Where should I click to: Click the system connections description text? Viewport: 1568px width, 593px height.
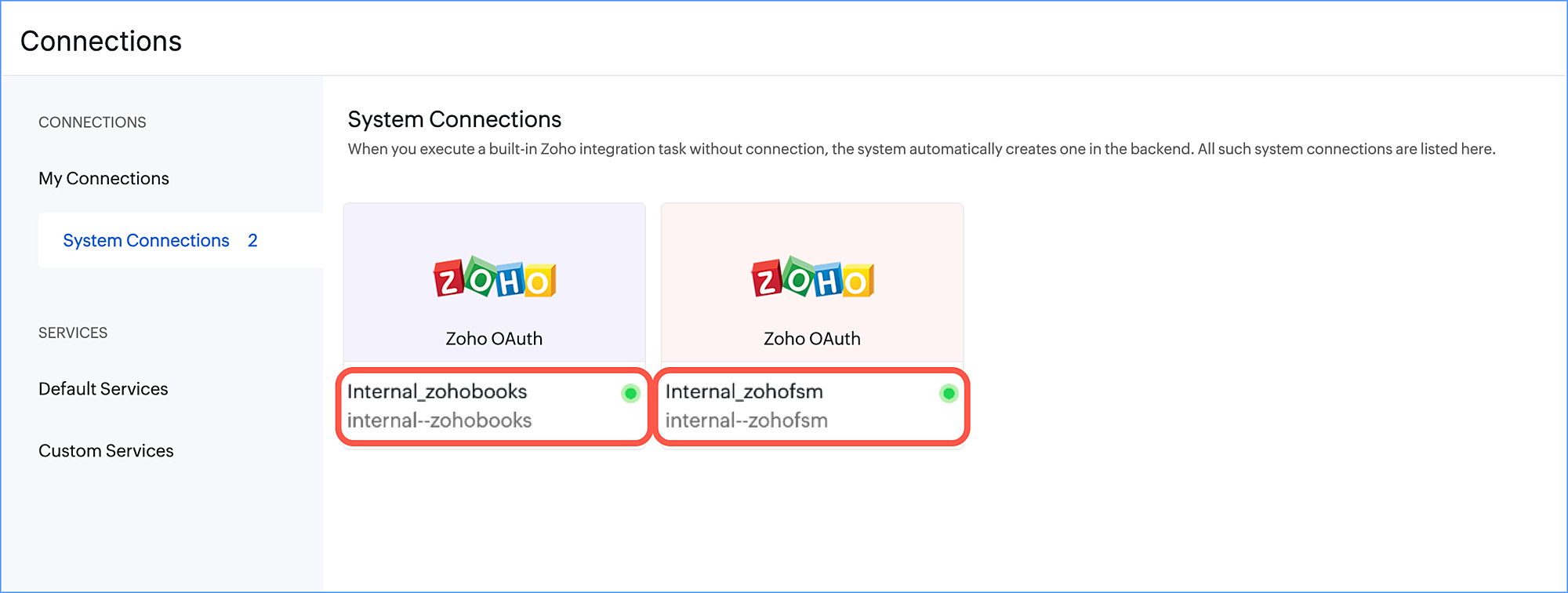point(921,149)
